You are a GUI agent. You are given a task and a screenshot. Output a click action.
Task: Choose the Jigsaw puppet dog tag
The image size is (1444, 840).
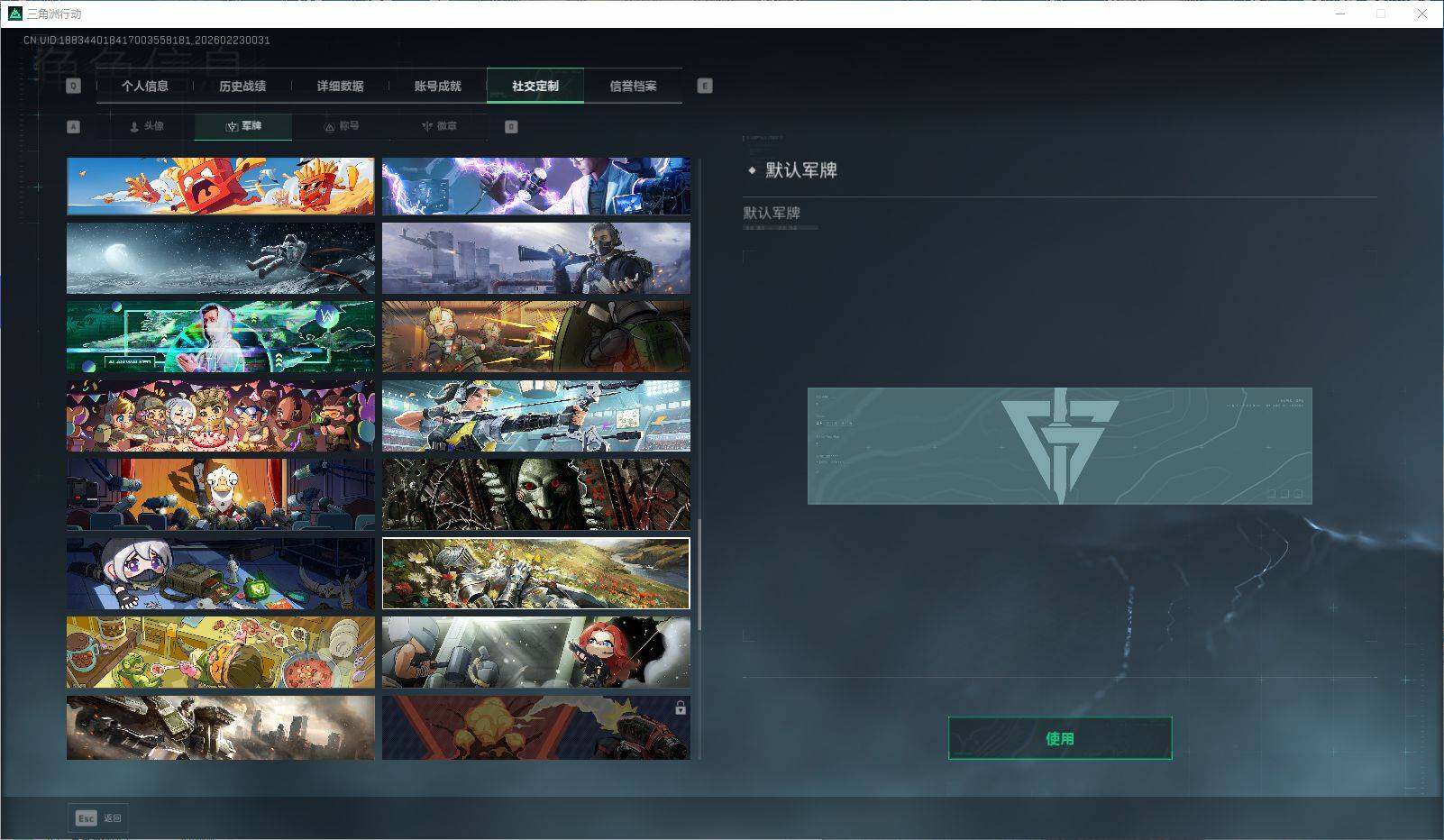[536, 494]
